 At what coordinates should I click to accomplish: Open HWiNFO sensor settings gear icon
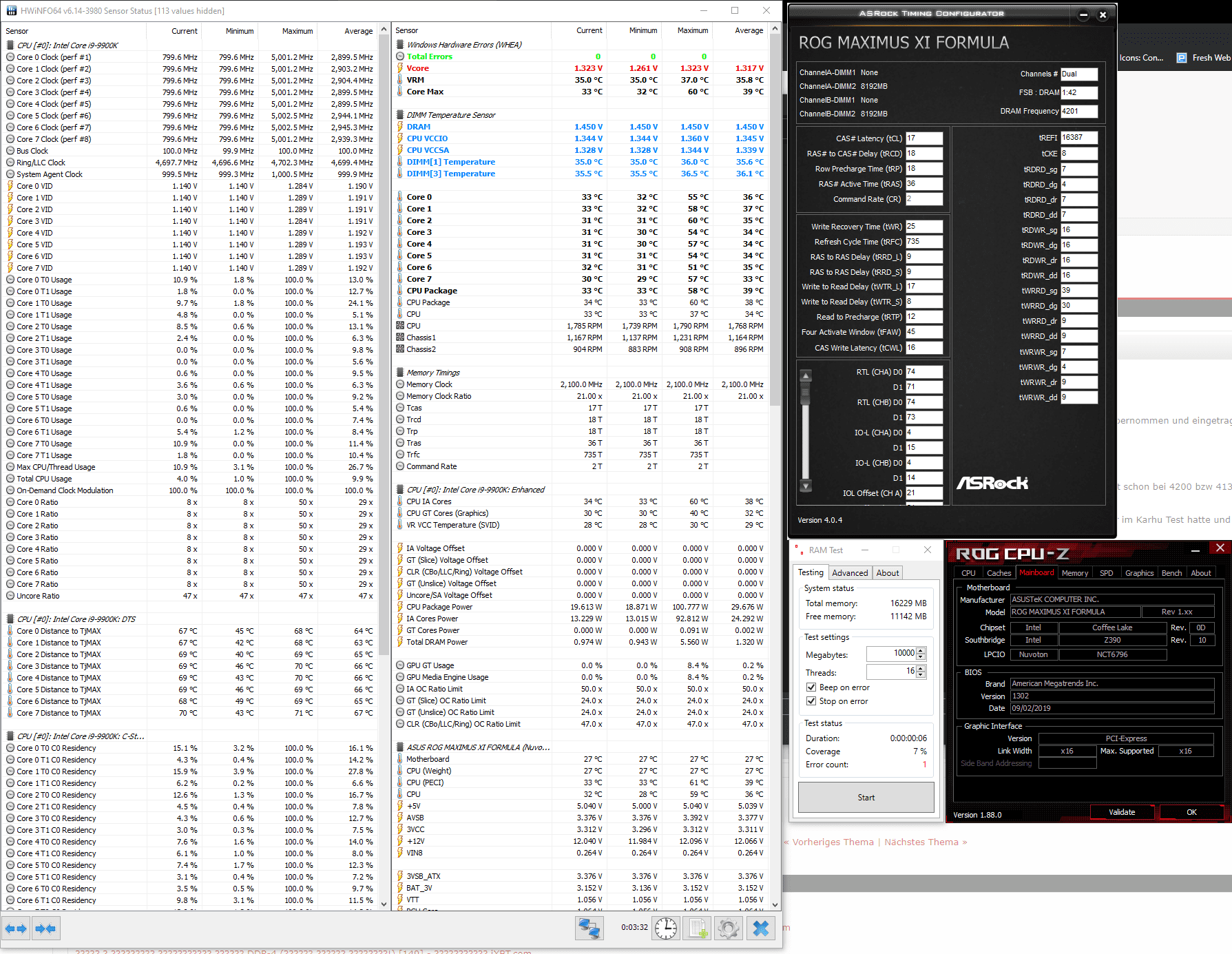point(728,928)
